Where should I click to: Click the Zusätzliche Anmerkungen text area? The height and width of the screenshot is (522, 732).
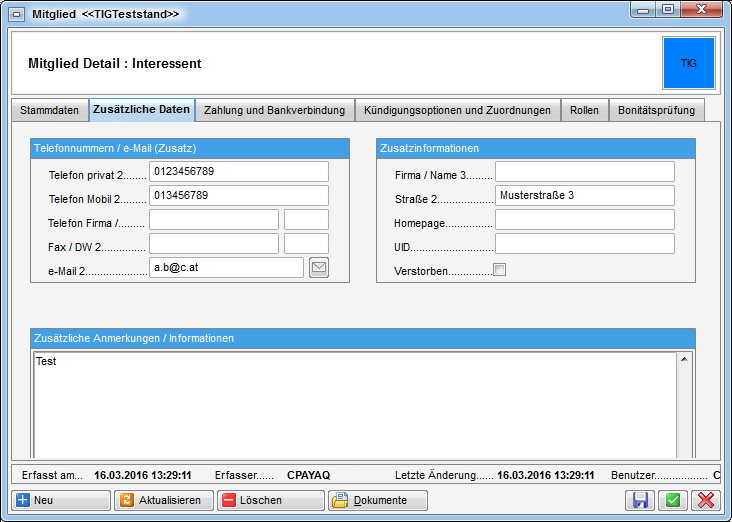pos(355,405)
